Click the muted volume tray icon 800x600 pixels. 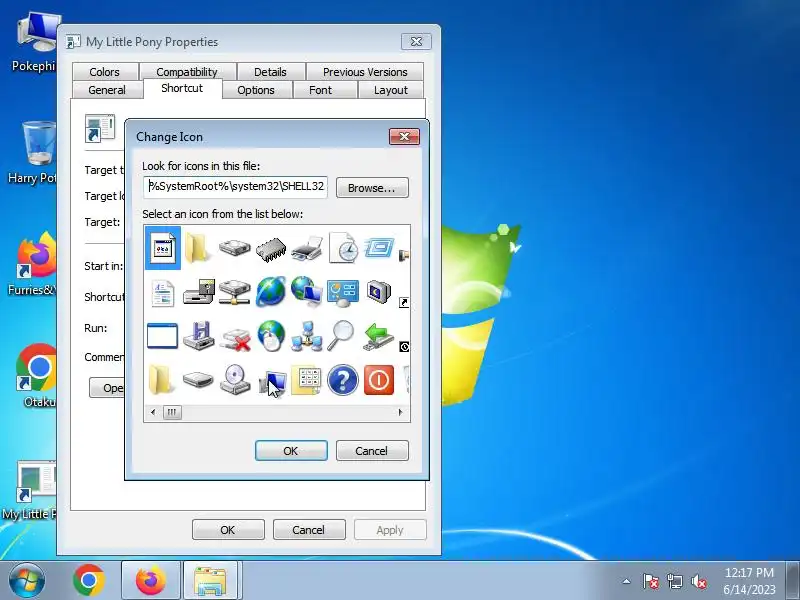pos(699,581)
